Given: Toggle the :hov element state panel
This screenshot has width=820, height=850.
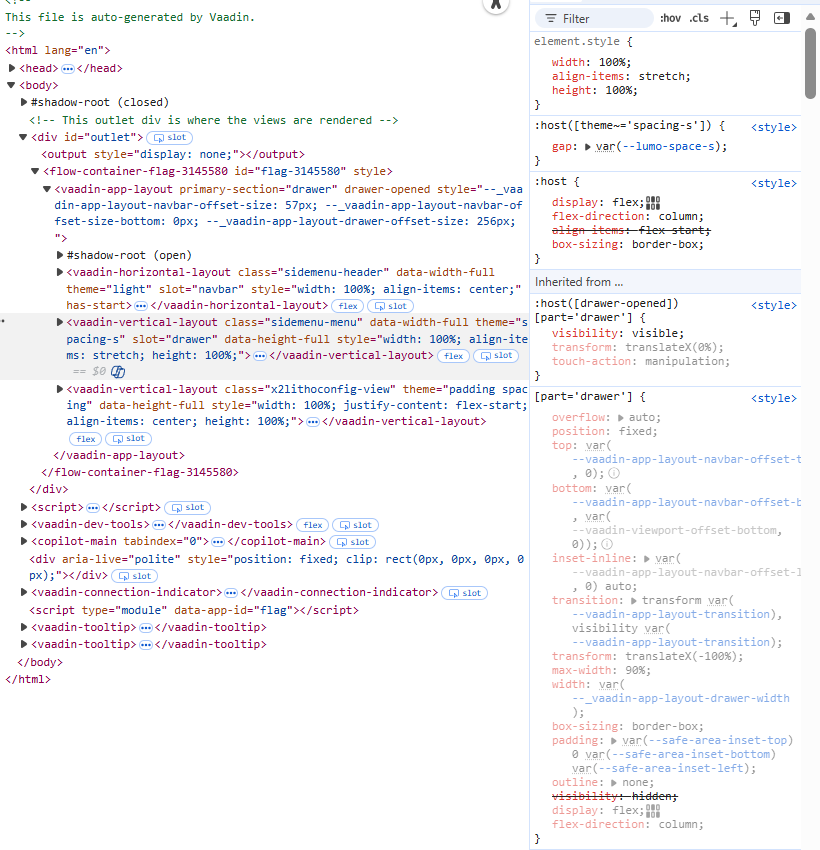Looking at the screenshot, I should point(670,18).
